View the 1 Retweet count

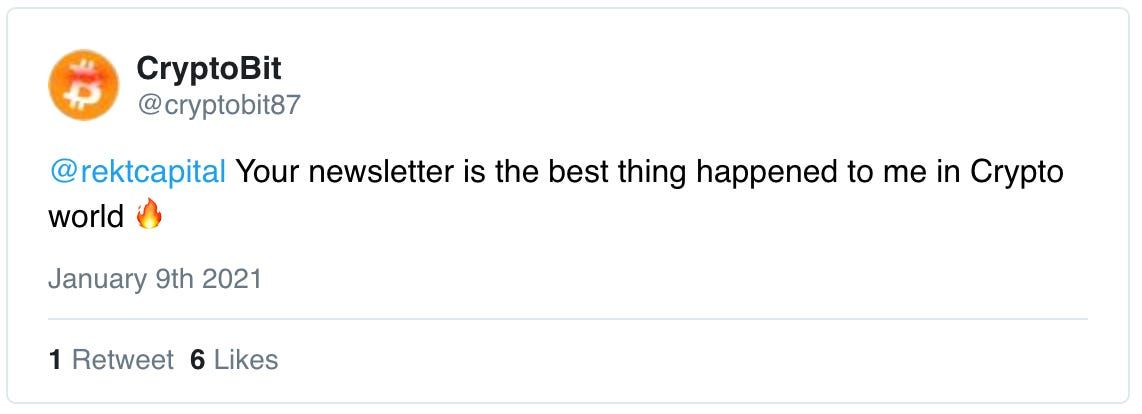click(x=110, y=360)
